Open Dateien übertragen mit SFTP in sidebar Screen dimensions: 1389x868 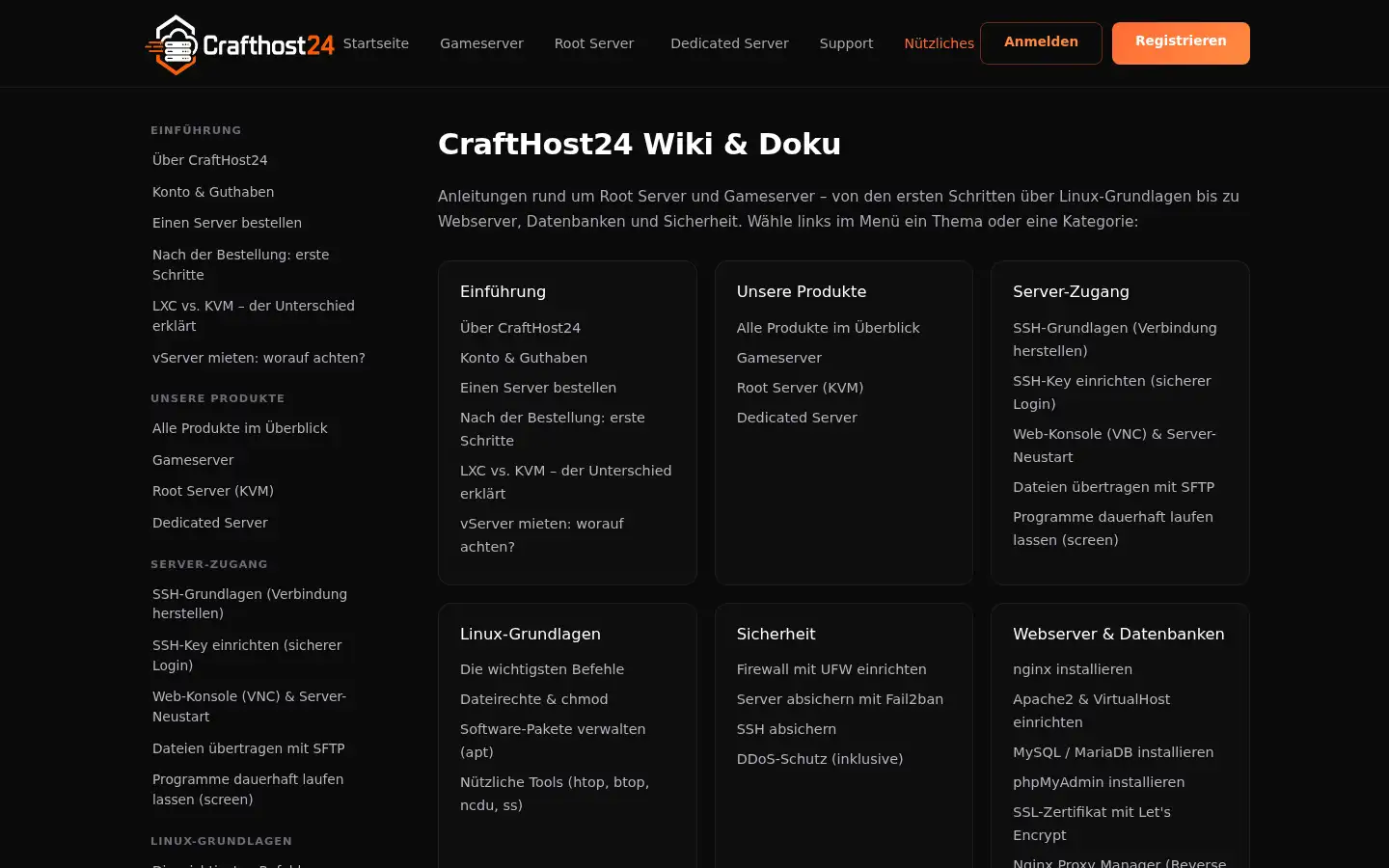click(248, 748)
